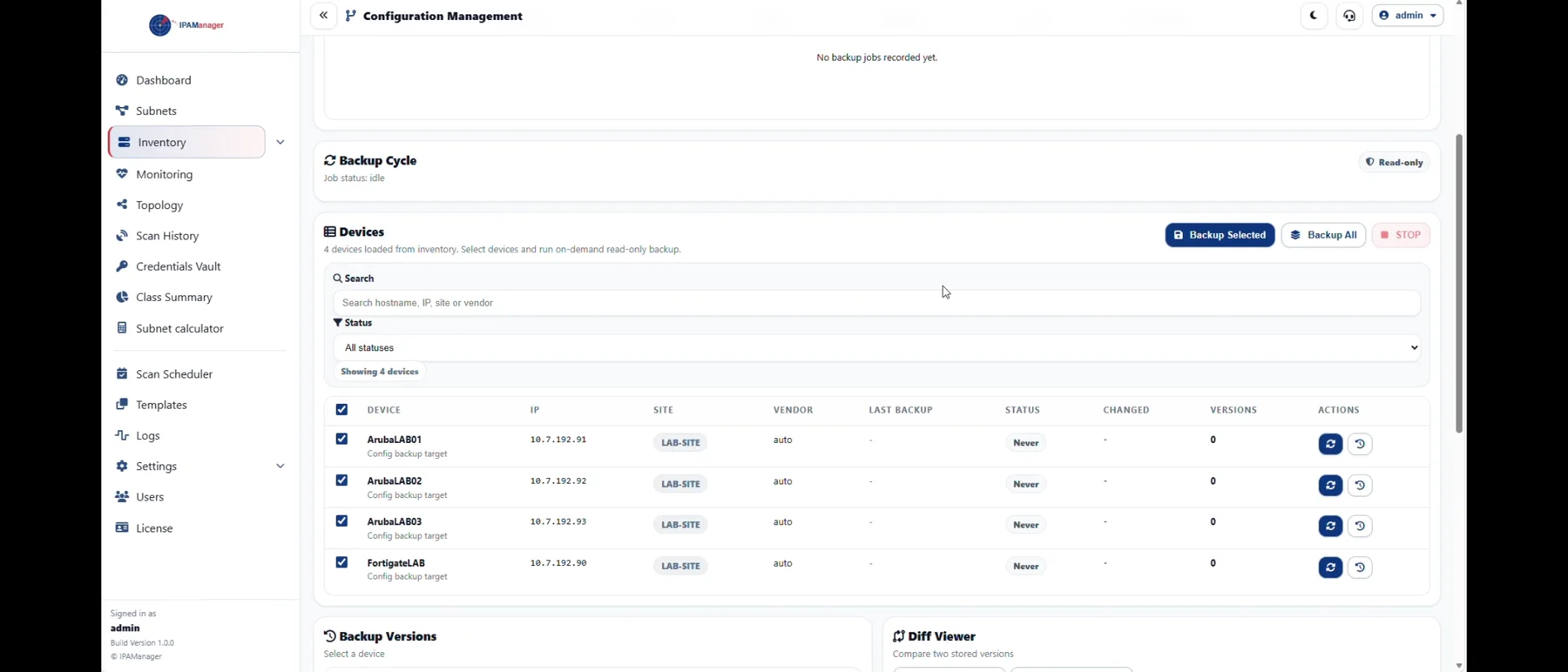Go to Subnets page

tap(156, 111)
